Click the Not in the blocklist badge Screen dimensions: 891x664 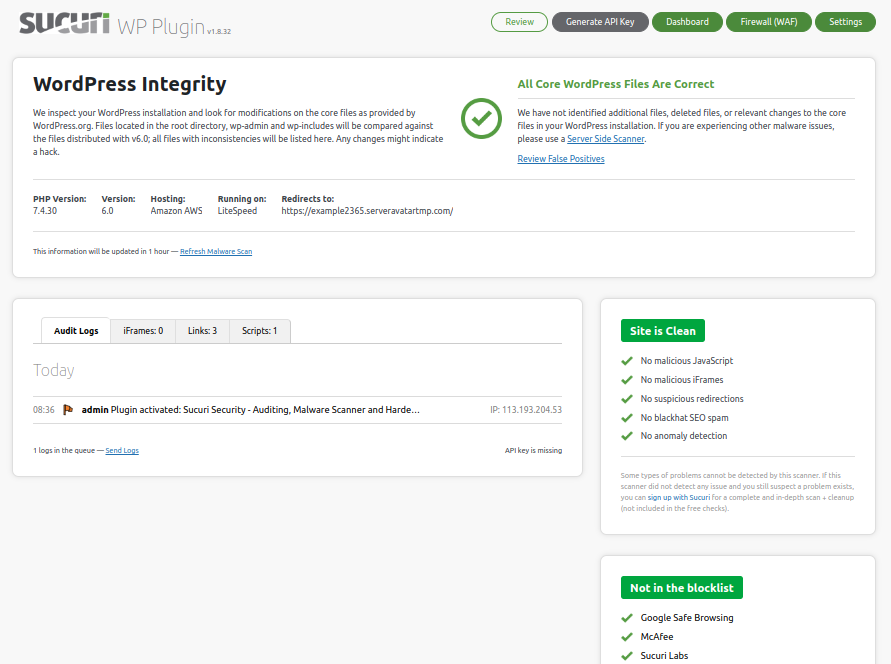[x=682, y=588]
